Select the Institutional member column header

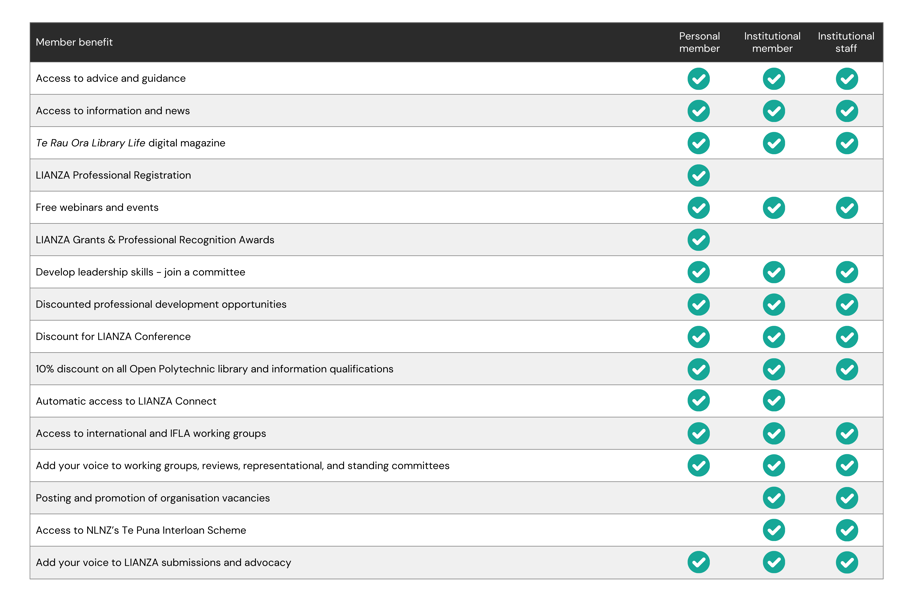pos(772,42)
